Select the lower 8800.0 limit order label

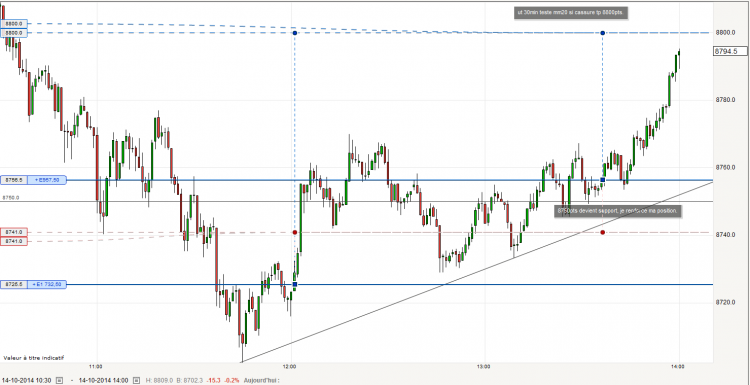click(x=15, y=33)
